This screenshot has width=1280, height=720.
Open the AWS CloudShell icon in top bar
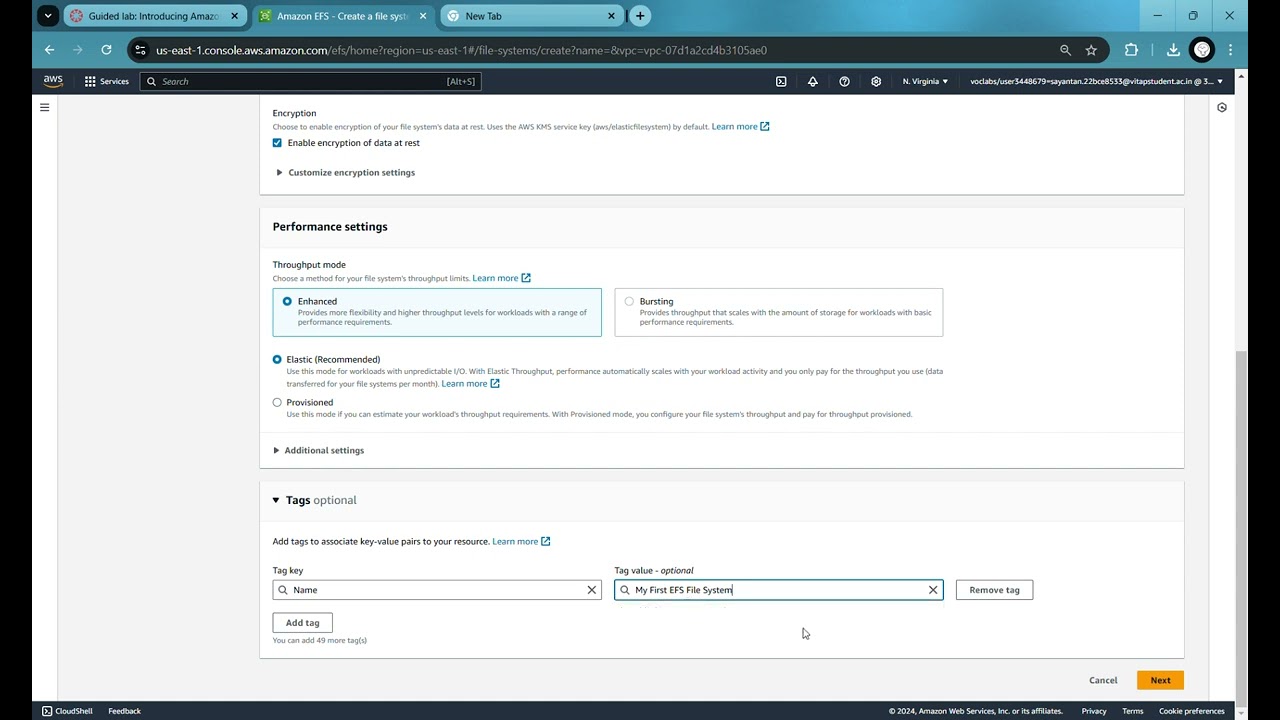781,81
